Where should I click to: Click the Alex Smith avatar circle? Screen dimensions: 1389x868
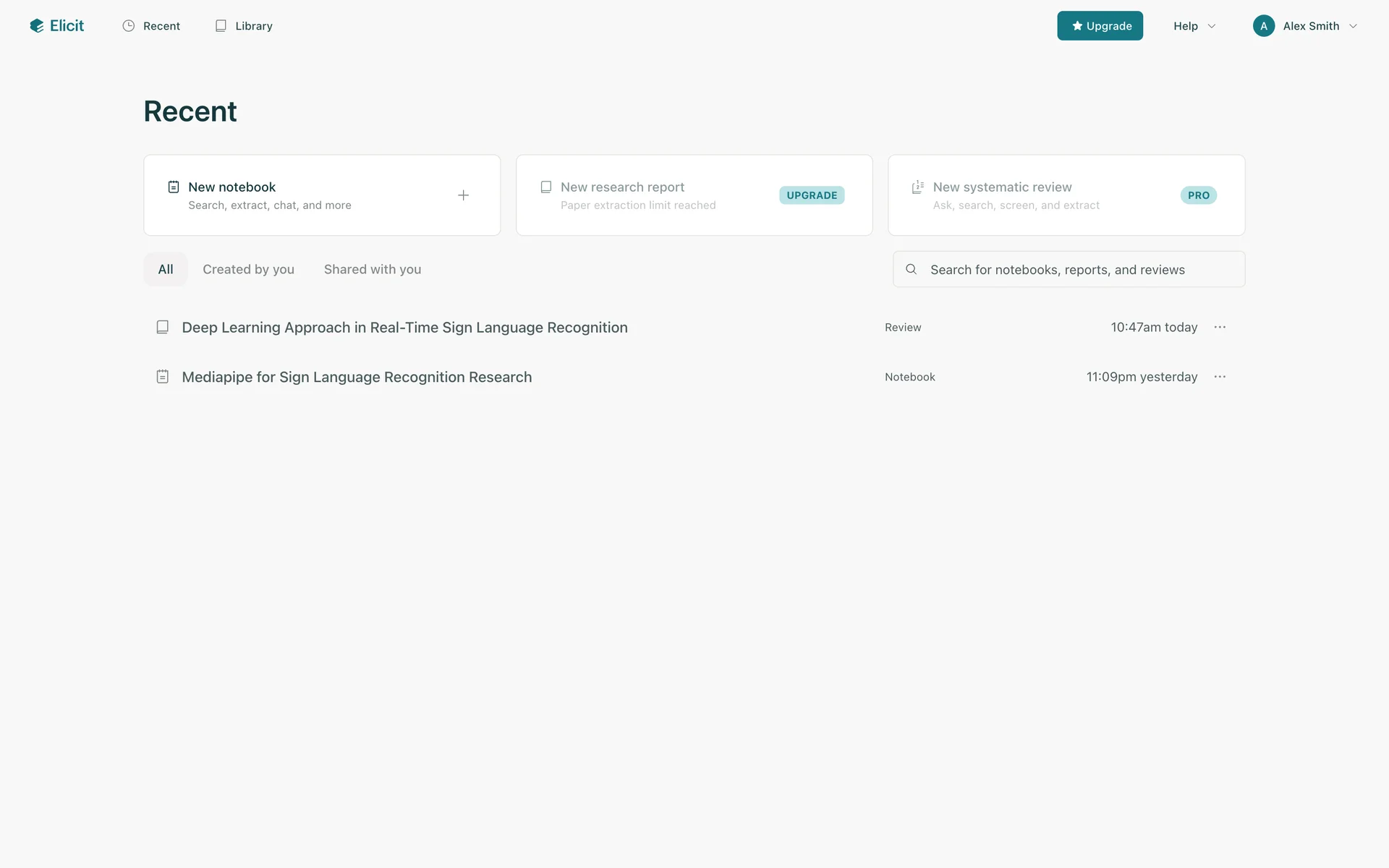[1263, 26]
